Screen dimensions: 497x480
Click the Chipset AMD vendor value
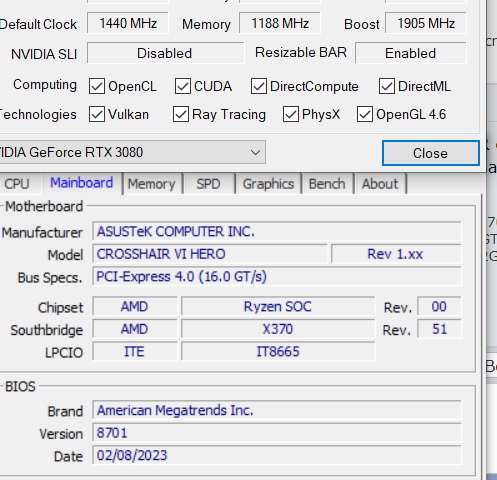(135, 306)
